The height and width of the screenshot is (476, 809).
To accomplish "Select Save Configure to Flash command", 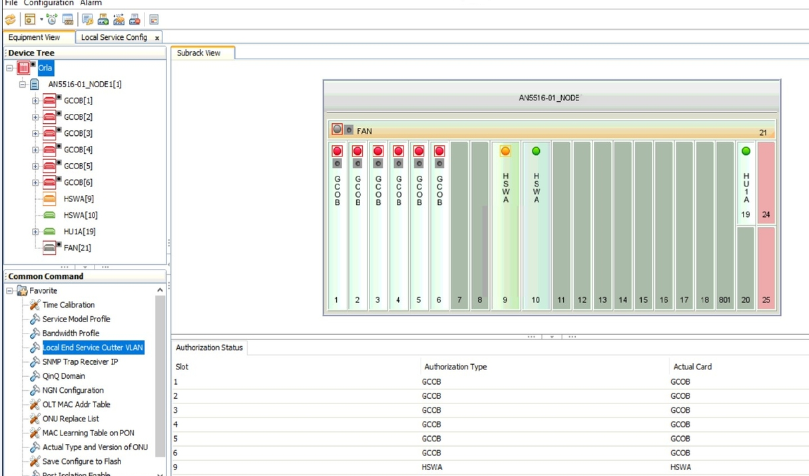I will click(x=84, y=461).
